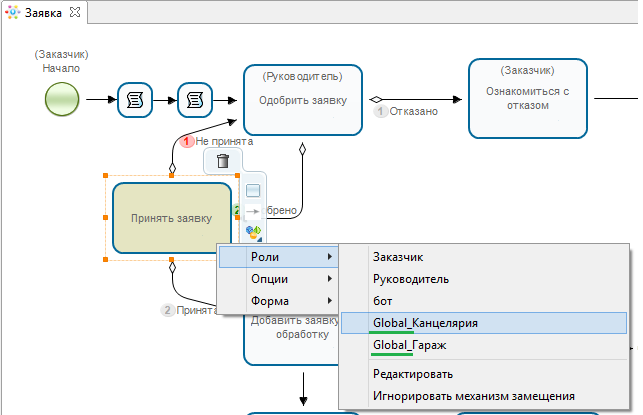Toggle Игнорировать механизм замещения option
The height and width of the screenshot is (415, 643).
tap(473, 396)
